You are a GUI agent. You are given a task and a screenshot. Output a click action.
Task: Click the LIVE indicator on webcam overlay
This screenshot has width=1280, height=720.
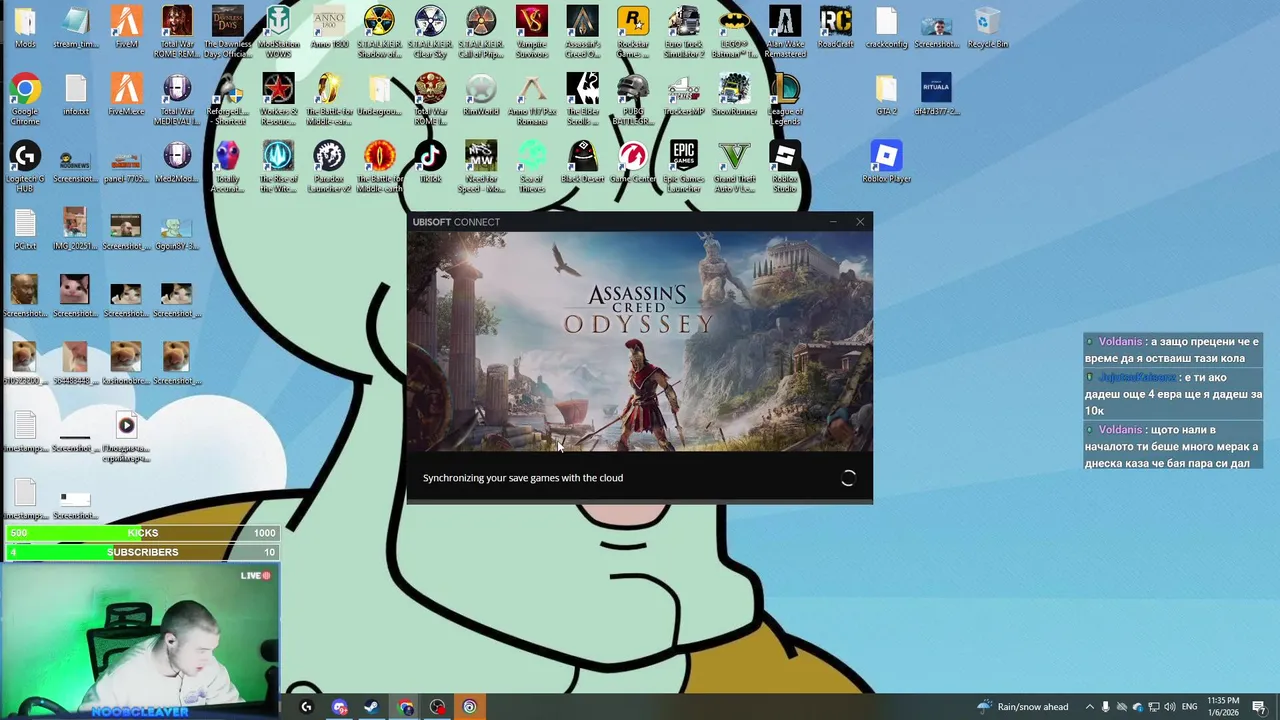[256, 576]
